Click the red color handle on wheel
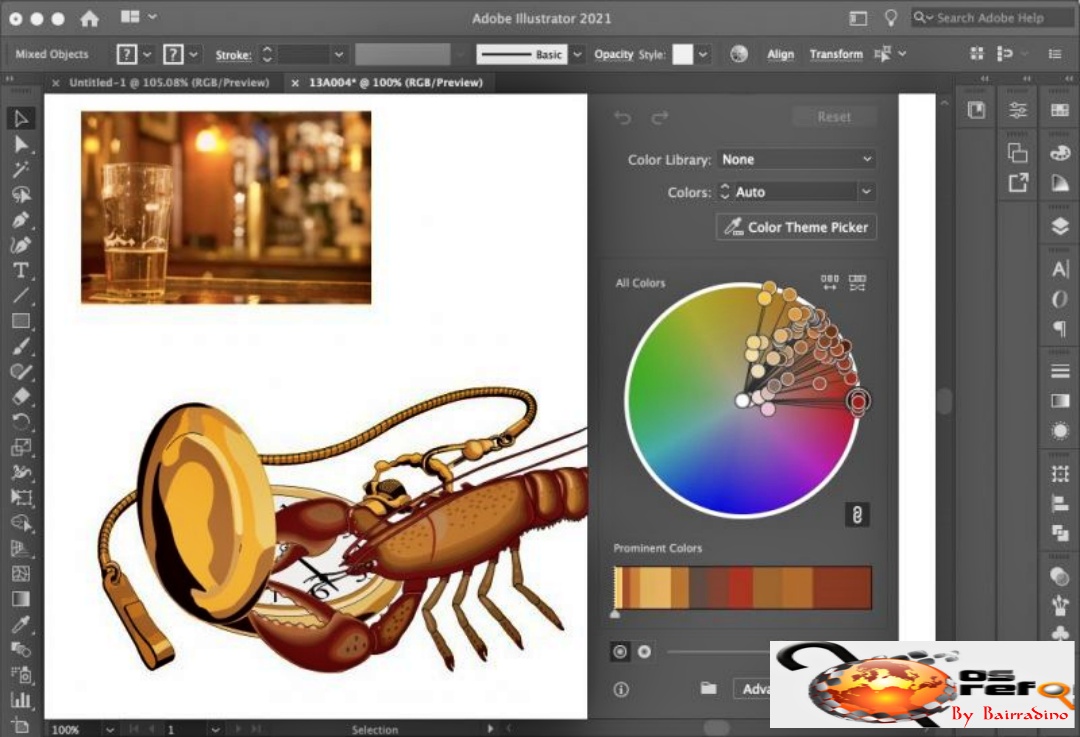This screenshot has height=737, width=1080. point(858,400)
